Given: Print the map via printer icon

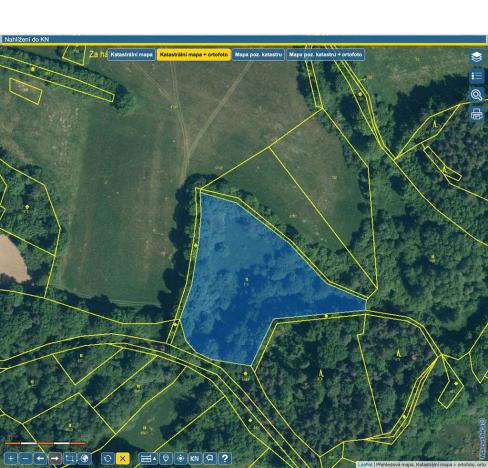Looking at the screenshot, I should point(476,114).
